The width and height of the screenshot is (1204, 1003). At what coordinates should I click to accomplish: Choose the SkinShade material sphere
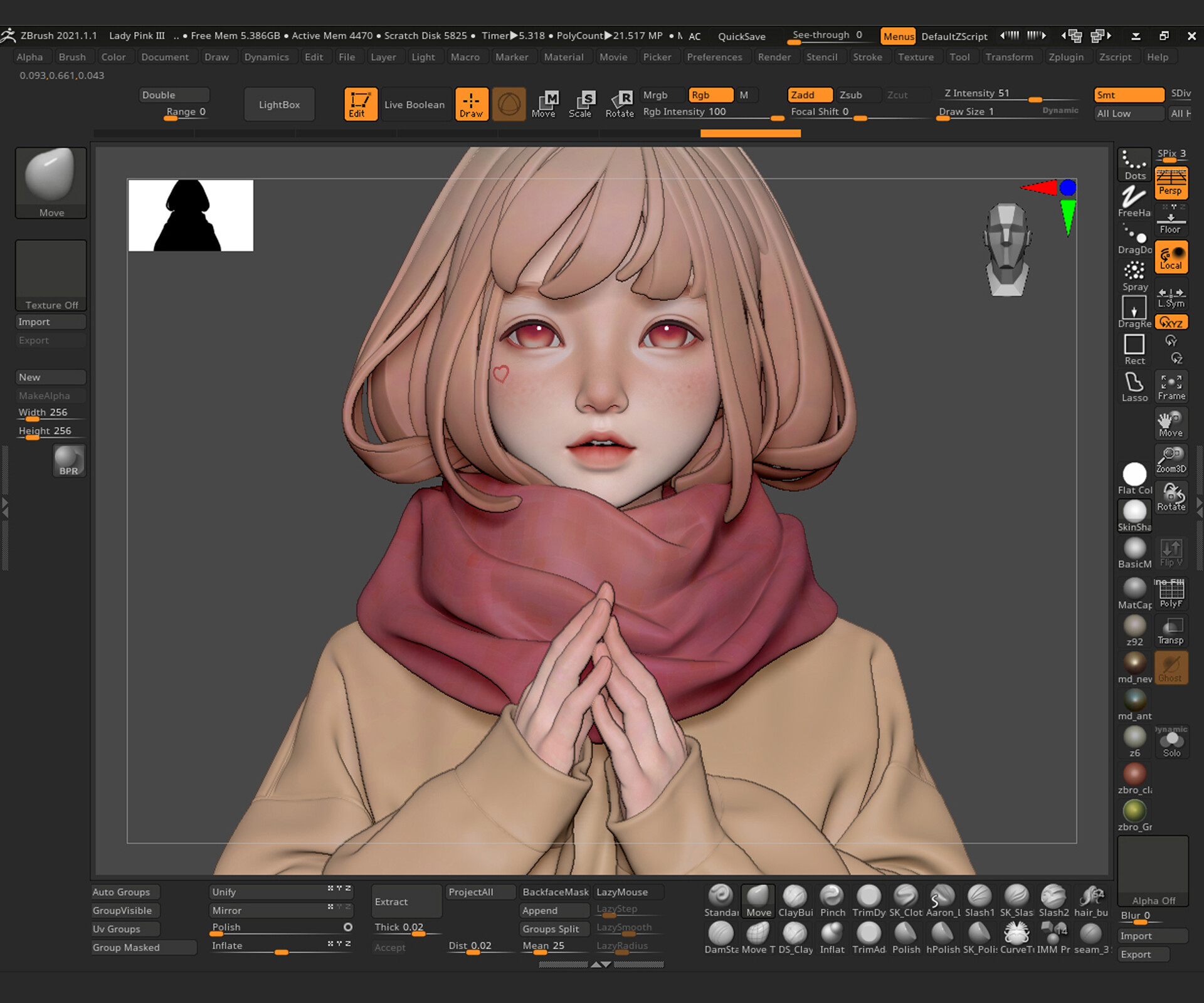click(1134, 517)
